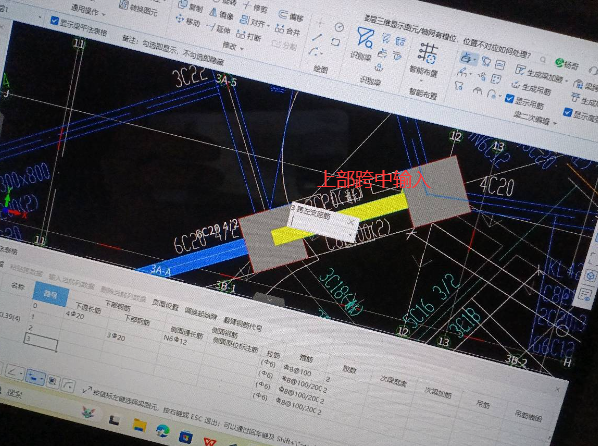Click the 输入当前列数据 button
The height and width of the screenshot is (446, 598).
click(71, 281)
